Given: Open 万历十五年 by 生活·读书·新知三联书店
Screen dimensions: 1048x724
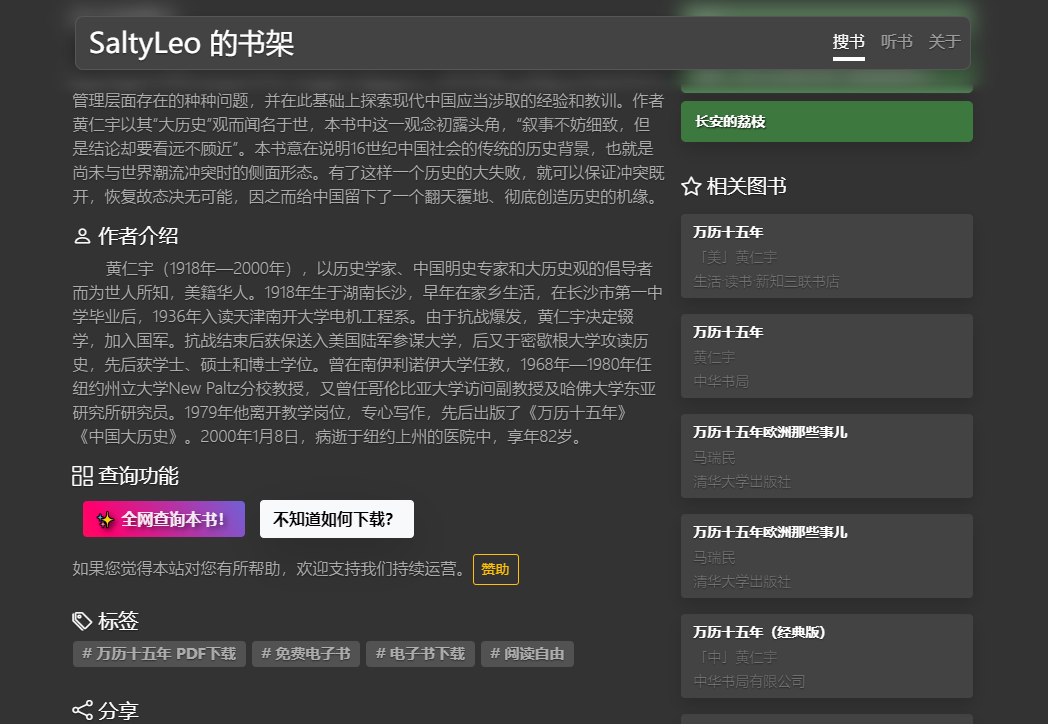Looking at the screenshot, I should coord(826,256).
